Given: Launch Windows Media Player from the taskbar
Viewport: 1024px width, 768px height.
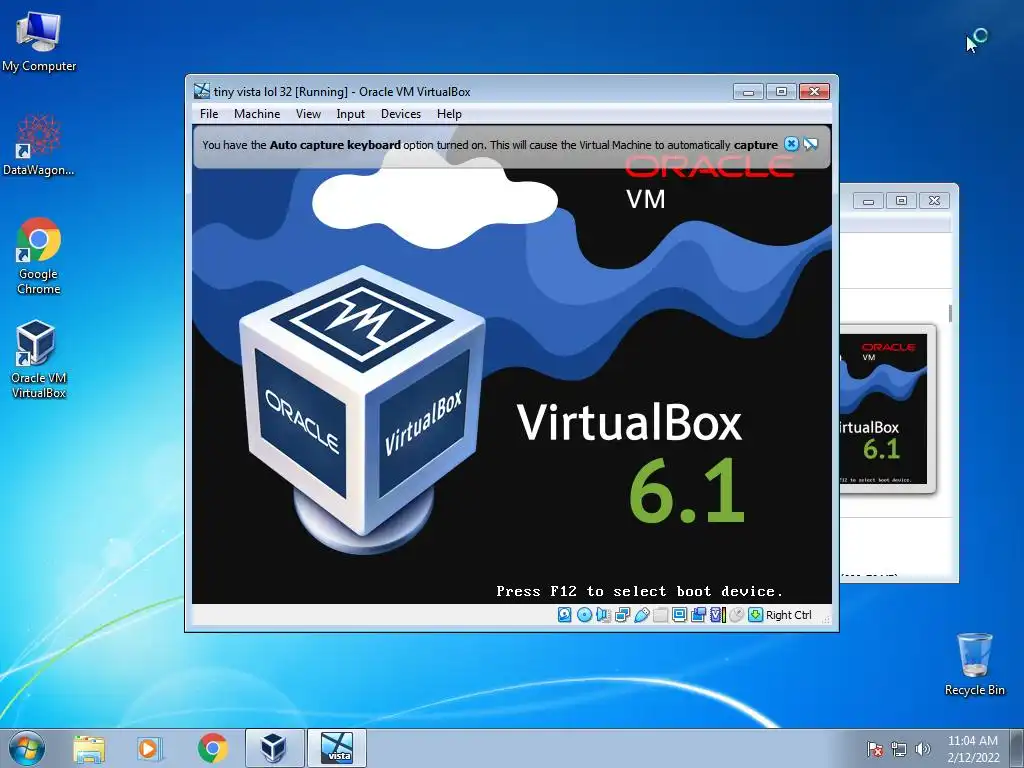Looking at the screenshot, I should pos(148,749).
